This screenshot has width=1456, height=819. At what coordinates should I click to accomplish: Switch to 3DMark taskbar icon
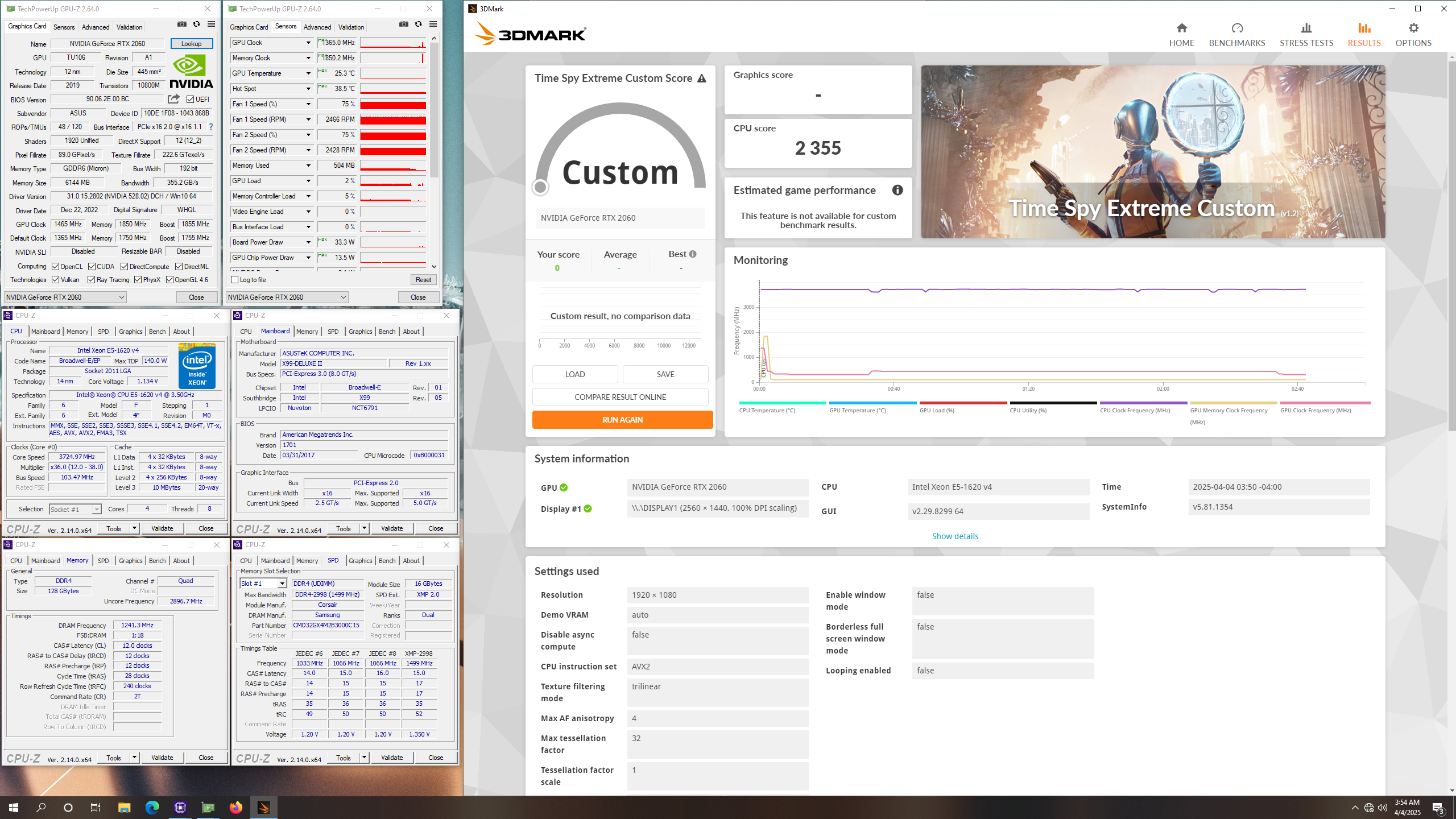click(x=264, y=807)
